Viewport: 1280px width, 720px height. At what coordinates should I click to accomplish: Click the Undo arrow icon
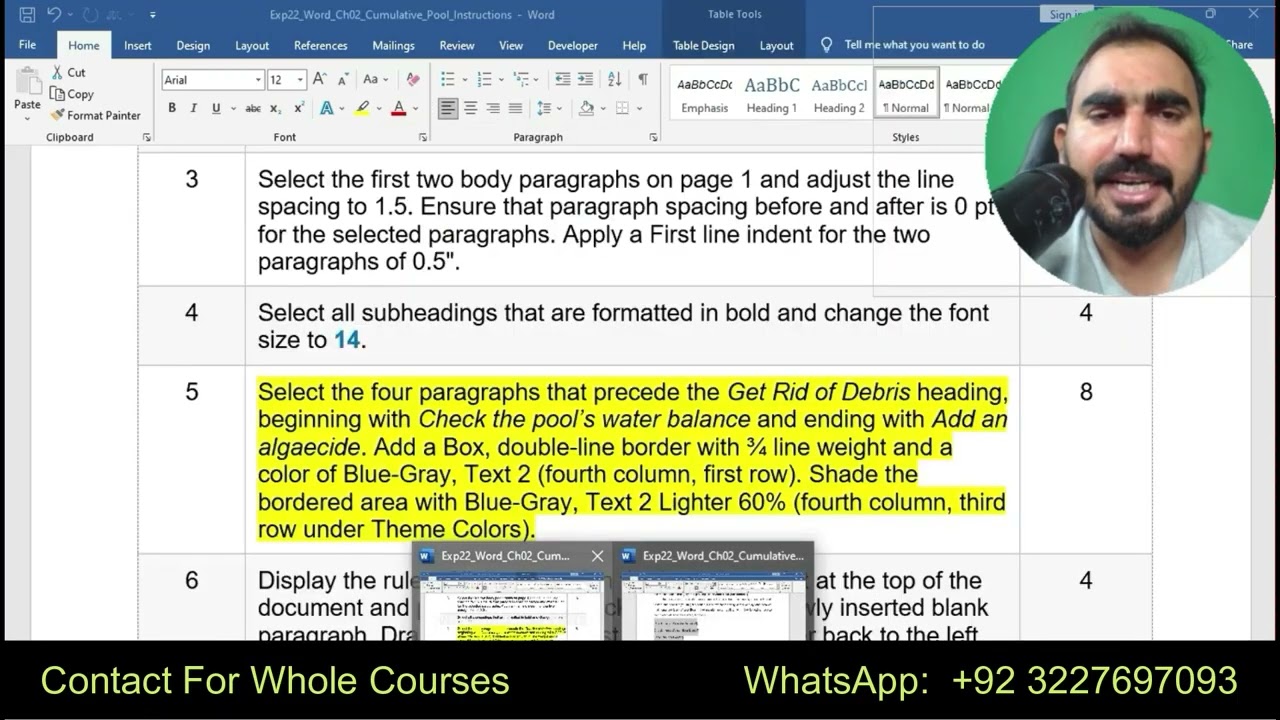click(54, 15)
